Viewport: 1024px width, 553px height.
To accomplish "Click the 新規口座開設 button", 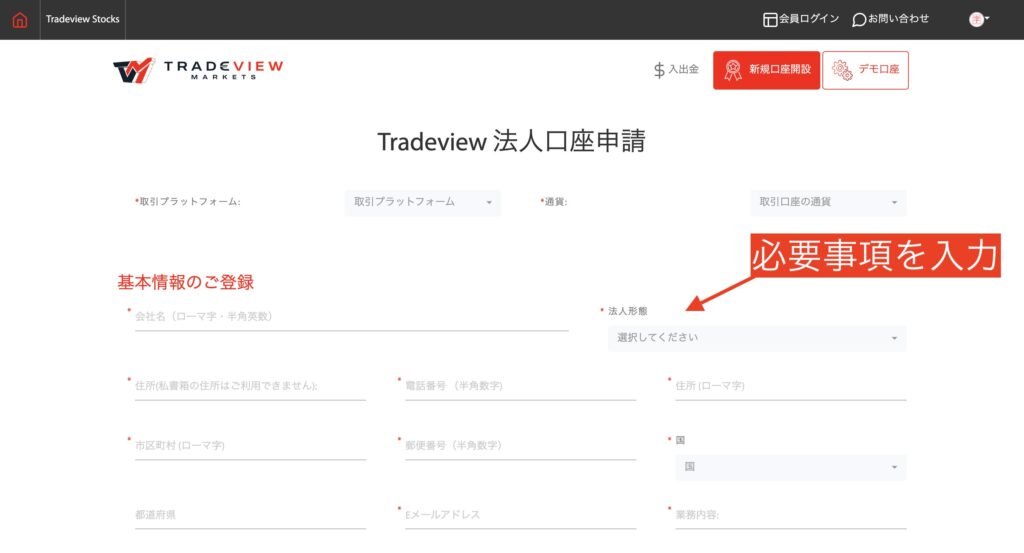I will point(766,70).
